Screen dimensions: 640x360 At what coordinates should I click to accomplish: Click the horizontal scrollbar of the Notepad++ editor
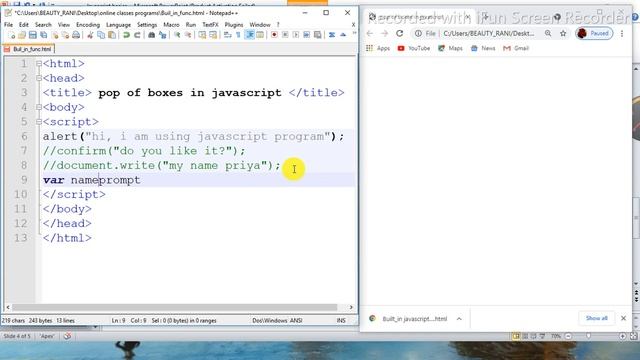point(174,307)
